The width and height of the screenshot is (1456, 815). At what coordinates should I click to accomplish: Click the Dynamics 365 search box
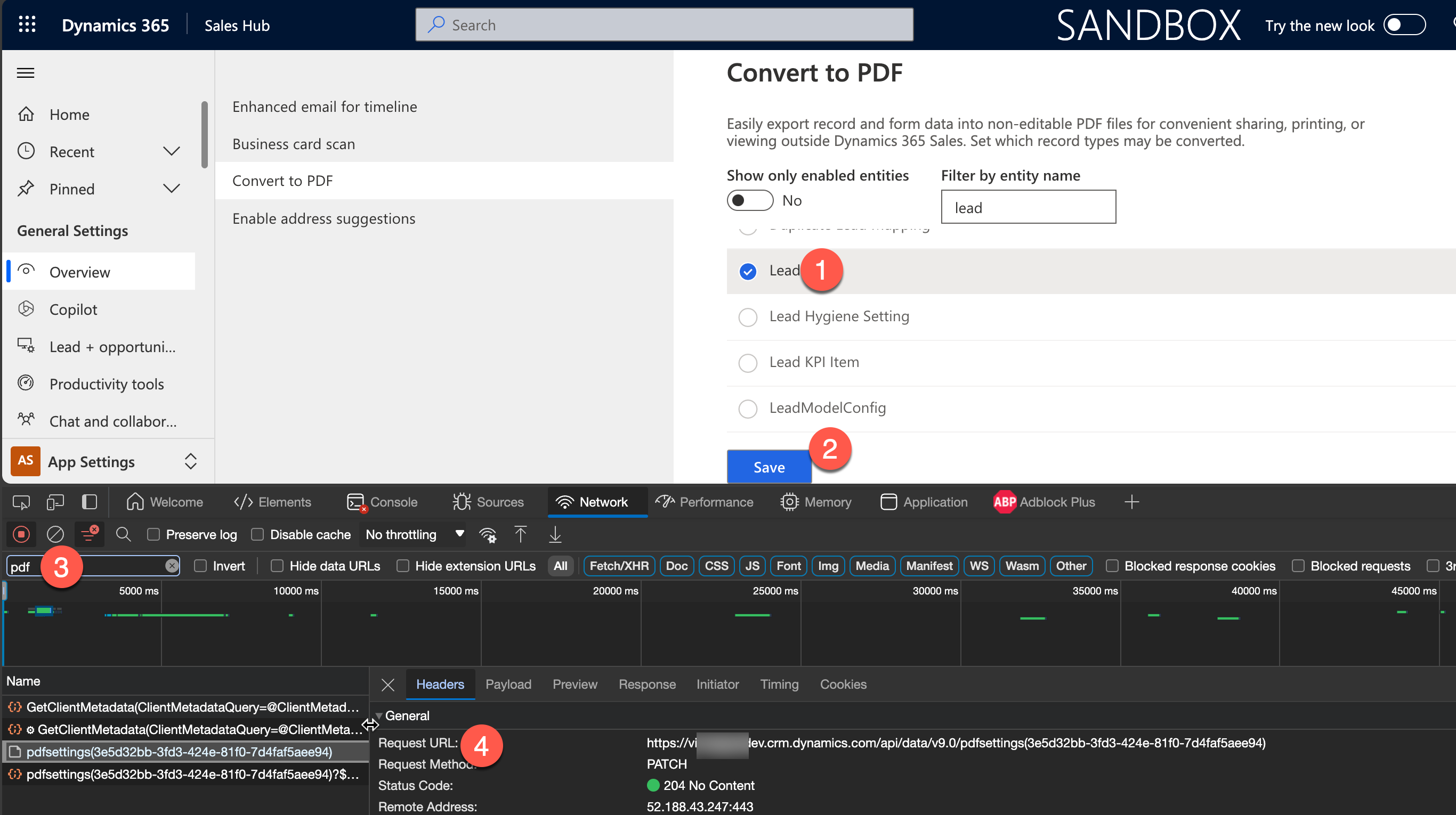(x=664, y=25)
